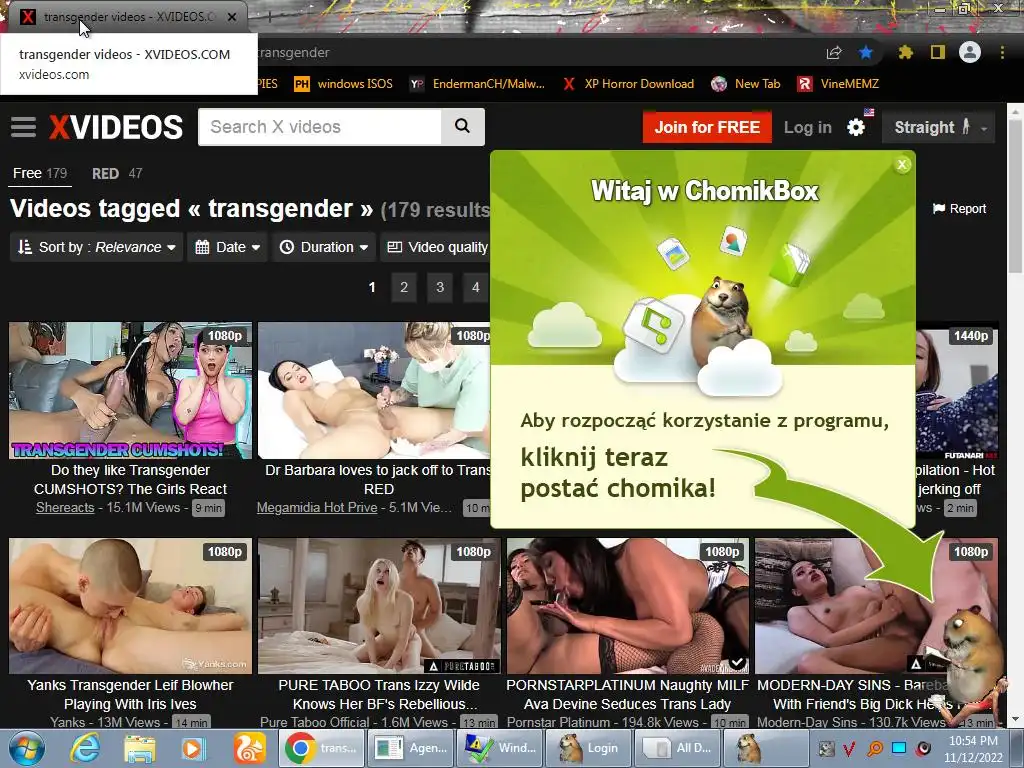Screen dimensions: 1024x768
Task: Switch to the 'Agen...' taskbar window
Action: point(410,748)
